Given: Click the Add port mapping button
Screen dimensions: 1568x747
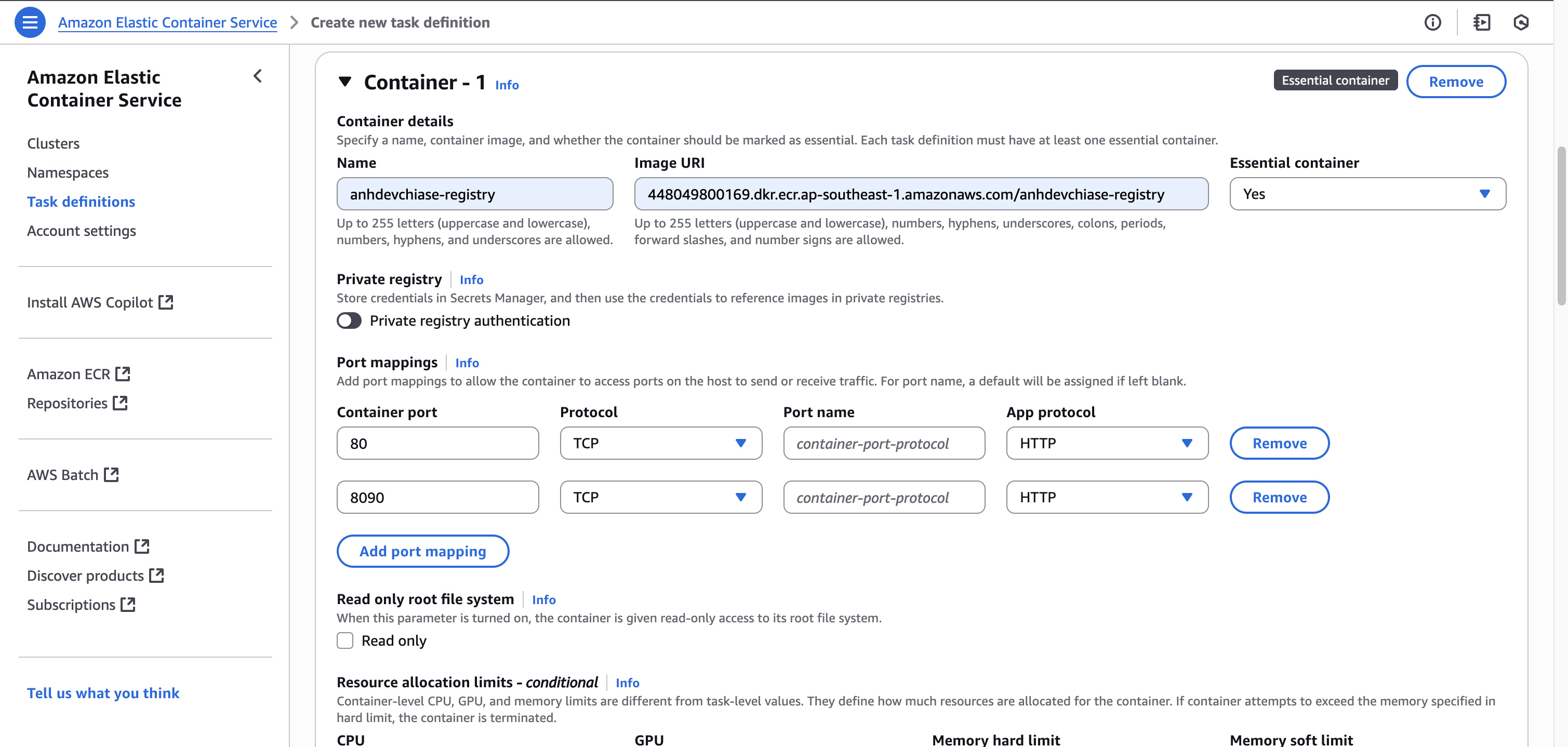Looking at the screenshot, I should [422, 551].
